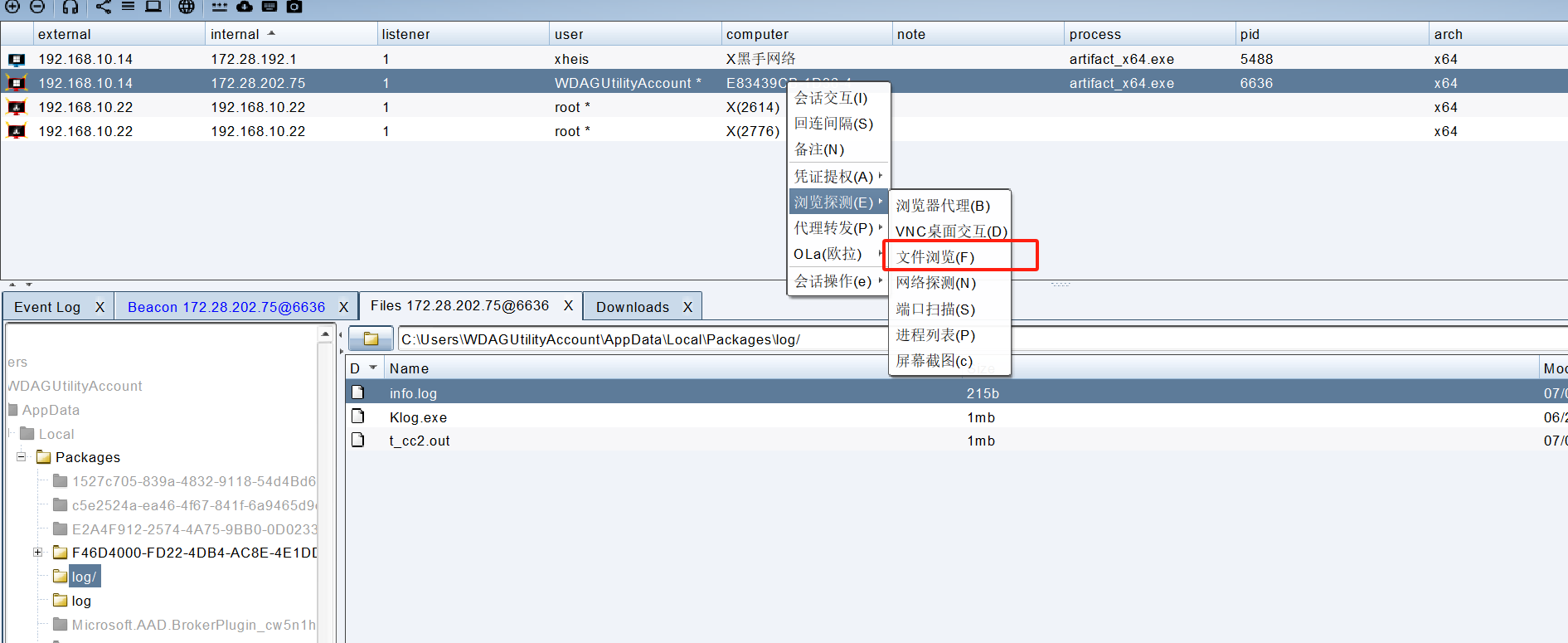Collapse the Packages folder tree node
1568x643 pixels.
coord(21,457)
